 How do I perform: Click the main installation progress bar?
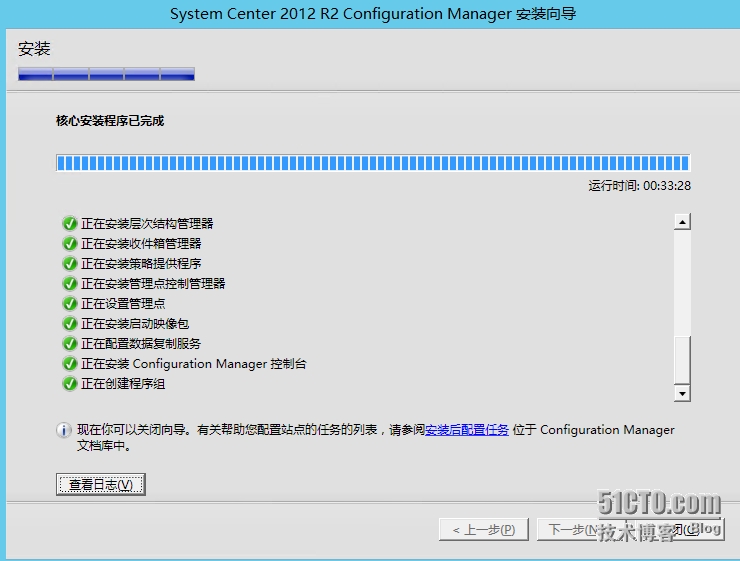[373, 163]
